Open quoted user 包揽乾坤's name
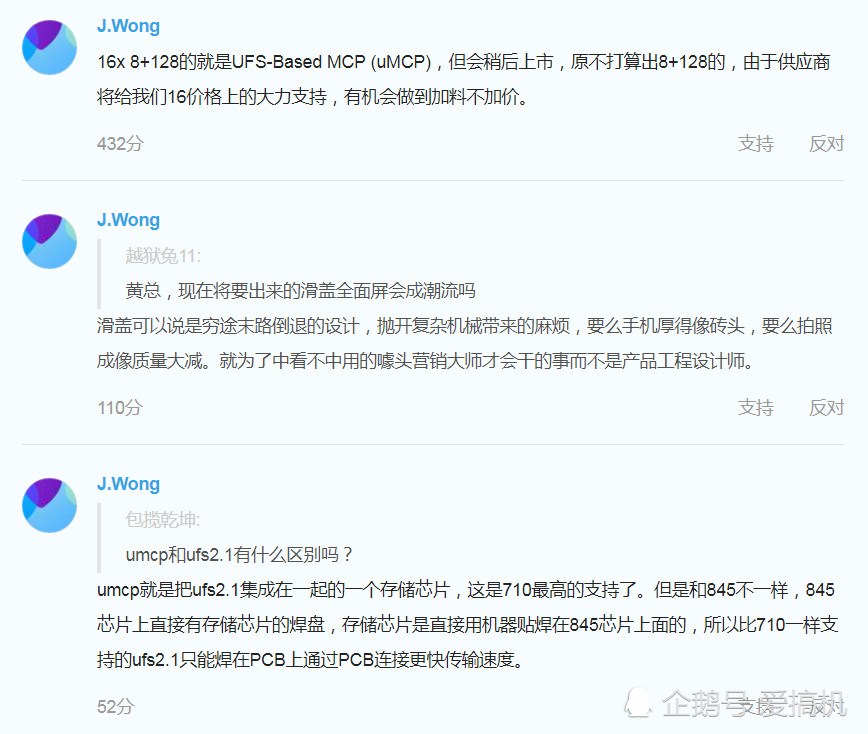Viewport: 868px width, 734px height. (x=162, y=520)
